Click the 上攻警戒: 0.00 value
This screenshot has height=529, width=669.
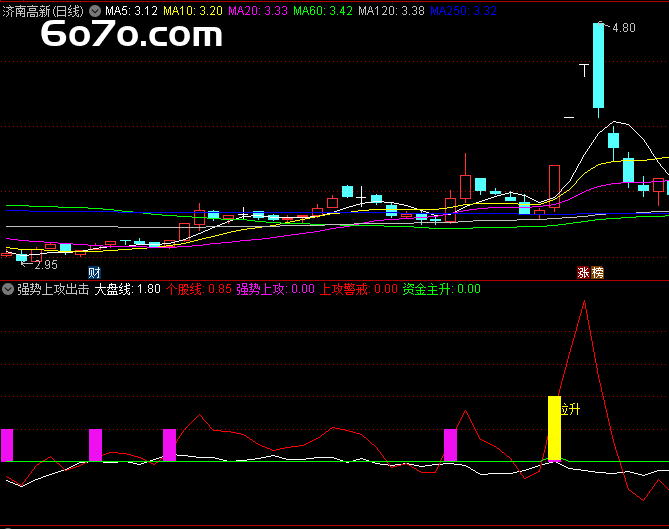359,289
